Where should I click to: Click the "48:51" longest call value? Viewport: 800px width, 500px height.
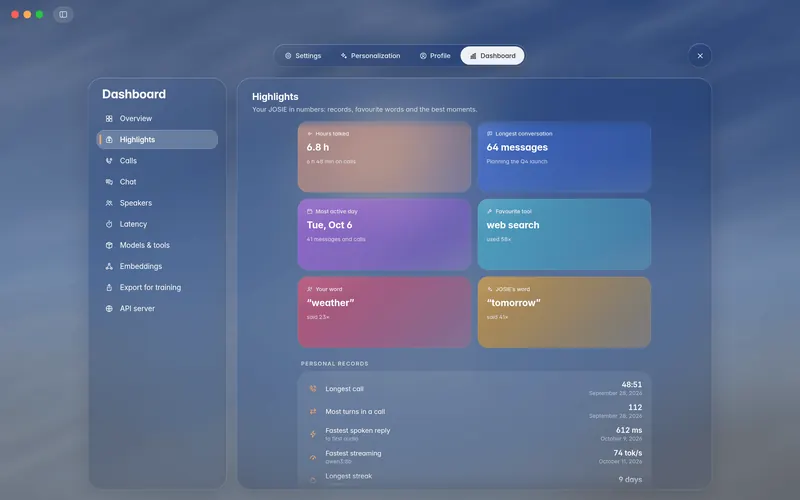click(x=632, y=384)
